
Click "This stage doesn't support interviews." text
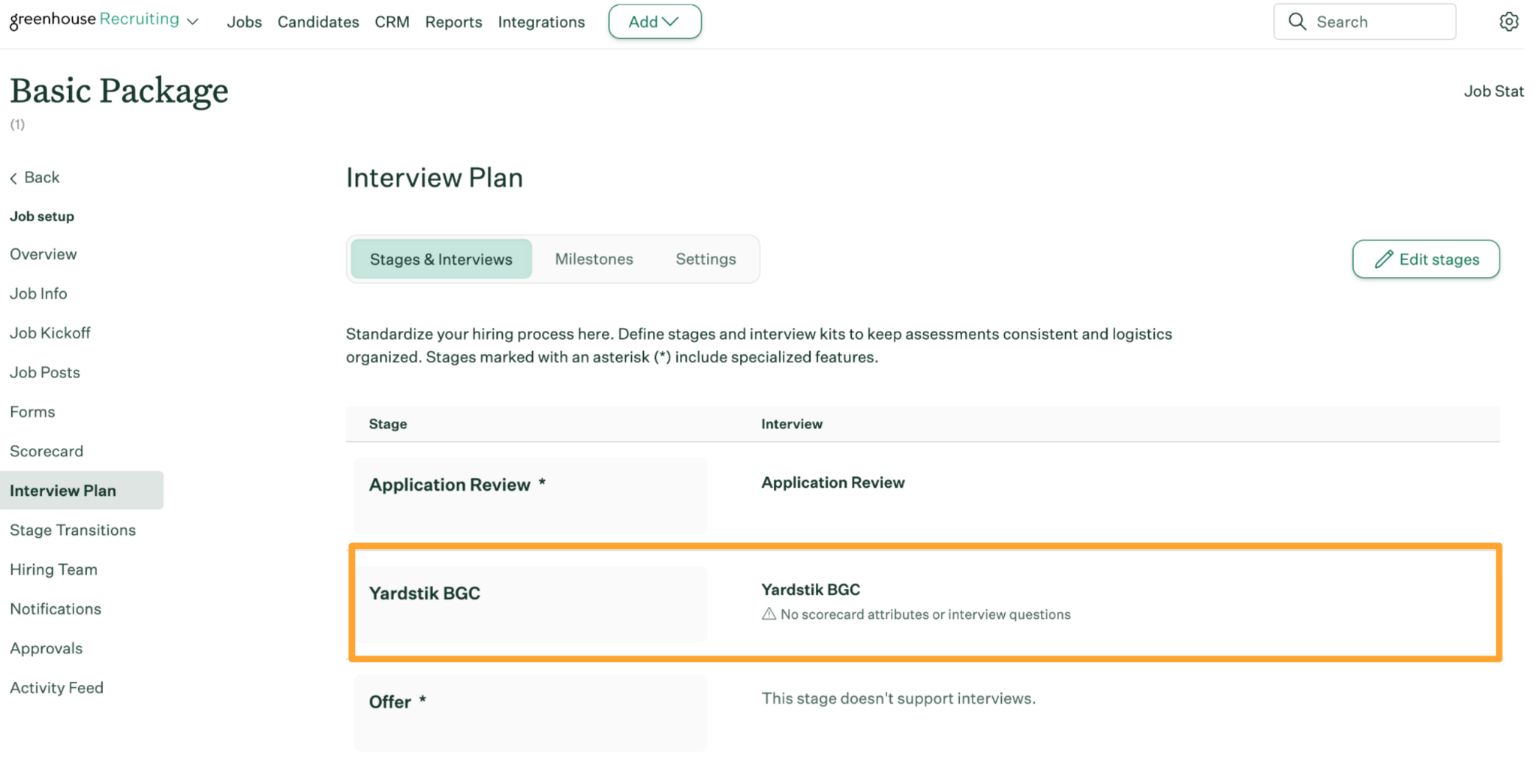[x=898, y=698]
